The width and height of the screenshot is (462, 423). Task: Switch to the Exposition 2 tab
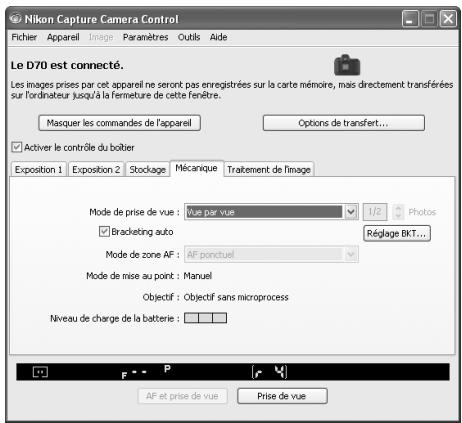click(96, 169)
